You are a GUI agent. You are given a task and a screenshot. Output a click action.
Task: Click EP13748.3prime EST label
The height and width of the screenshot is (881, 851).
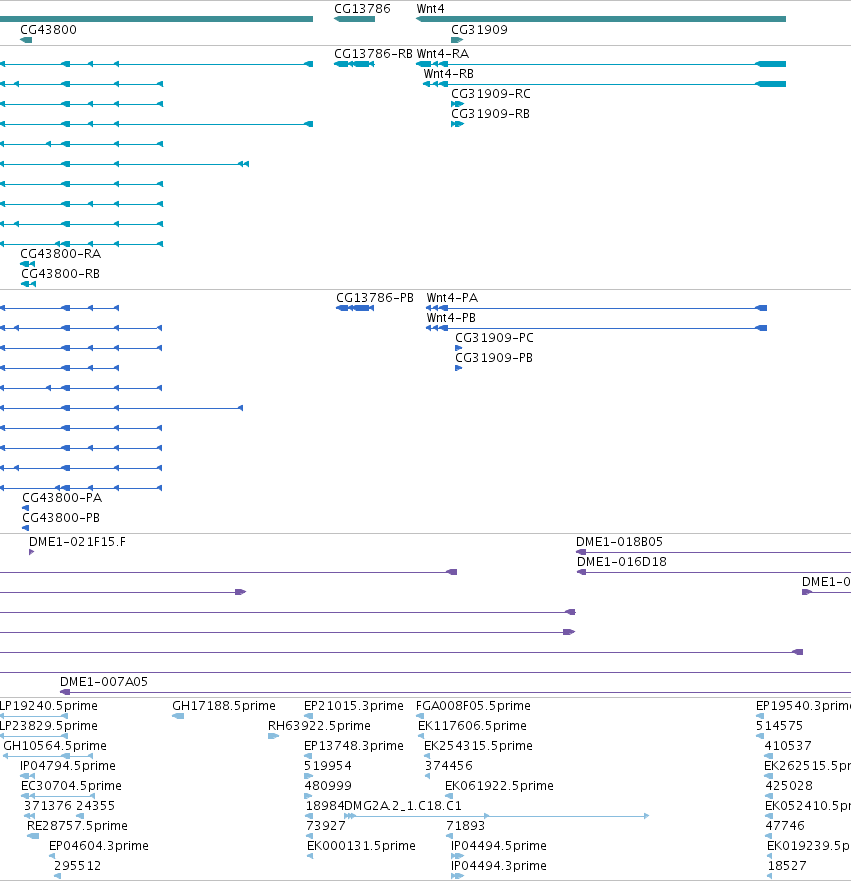click(x=354, y=746)
